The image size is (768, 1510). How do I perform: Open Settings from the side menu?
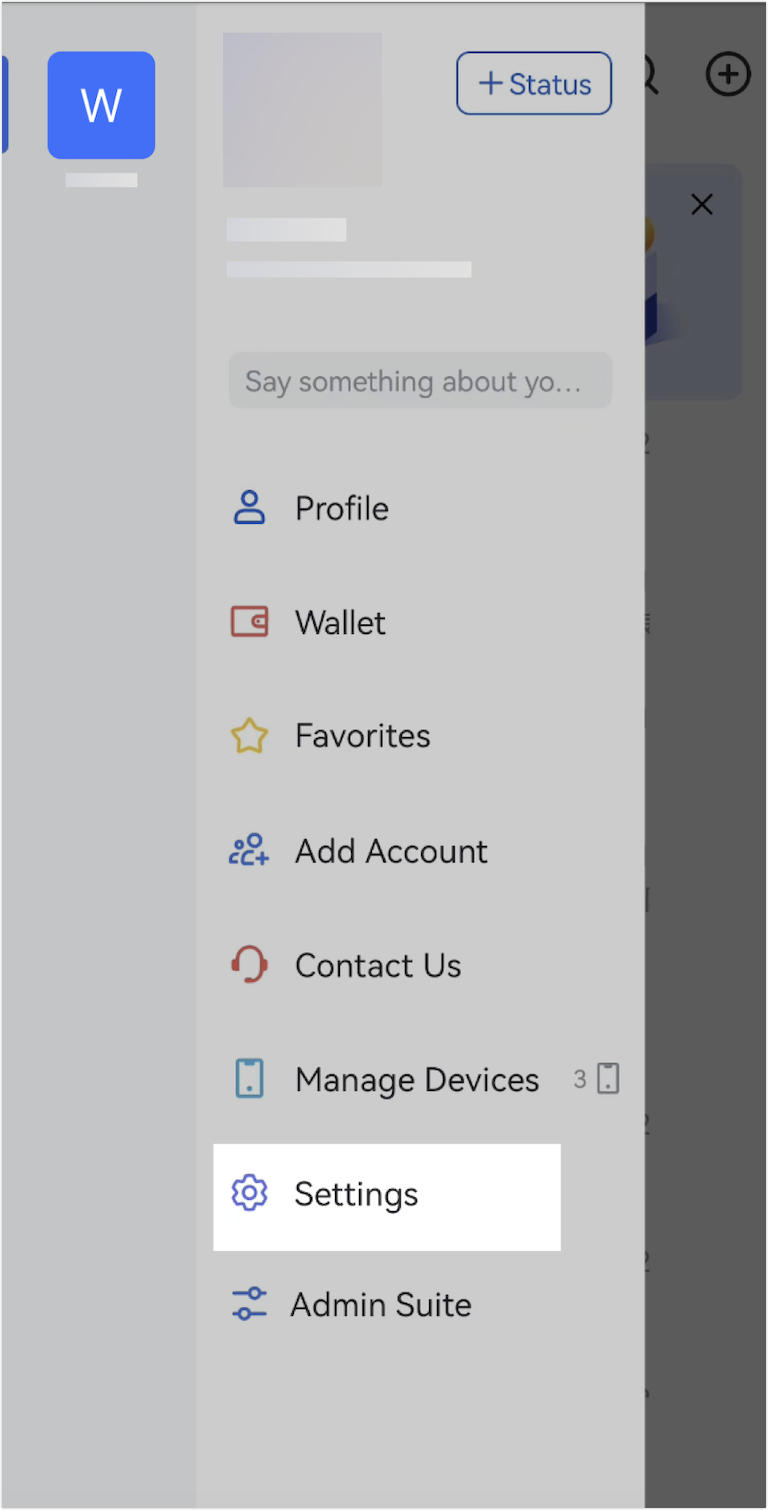click(x=387, y=1196)
